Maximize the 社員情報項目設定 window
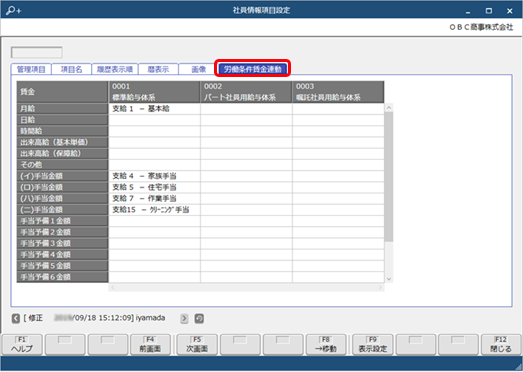The height and width of the screenshot is (372, 523). tap(489, 11)
